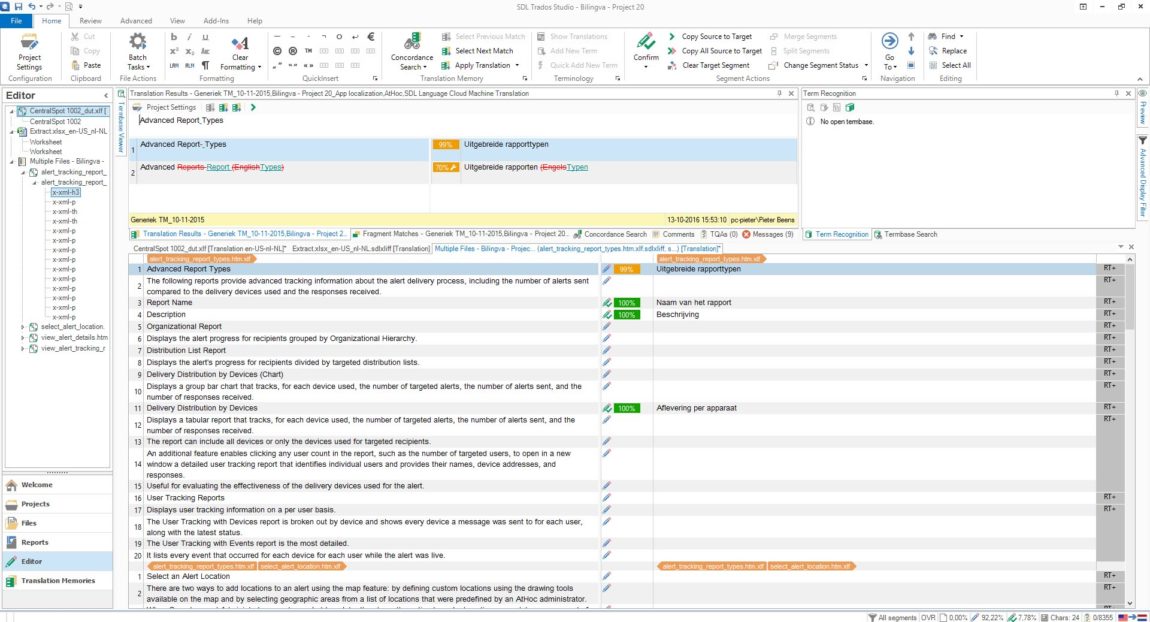The height and width of the screenshot is (622, 1150).
Task: Undo with the quick access toolbar arrow
Action: [x=32, y=7]
